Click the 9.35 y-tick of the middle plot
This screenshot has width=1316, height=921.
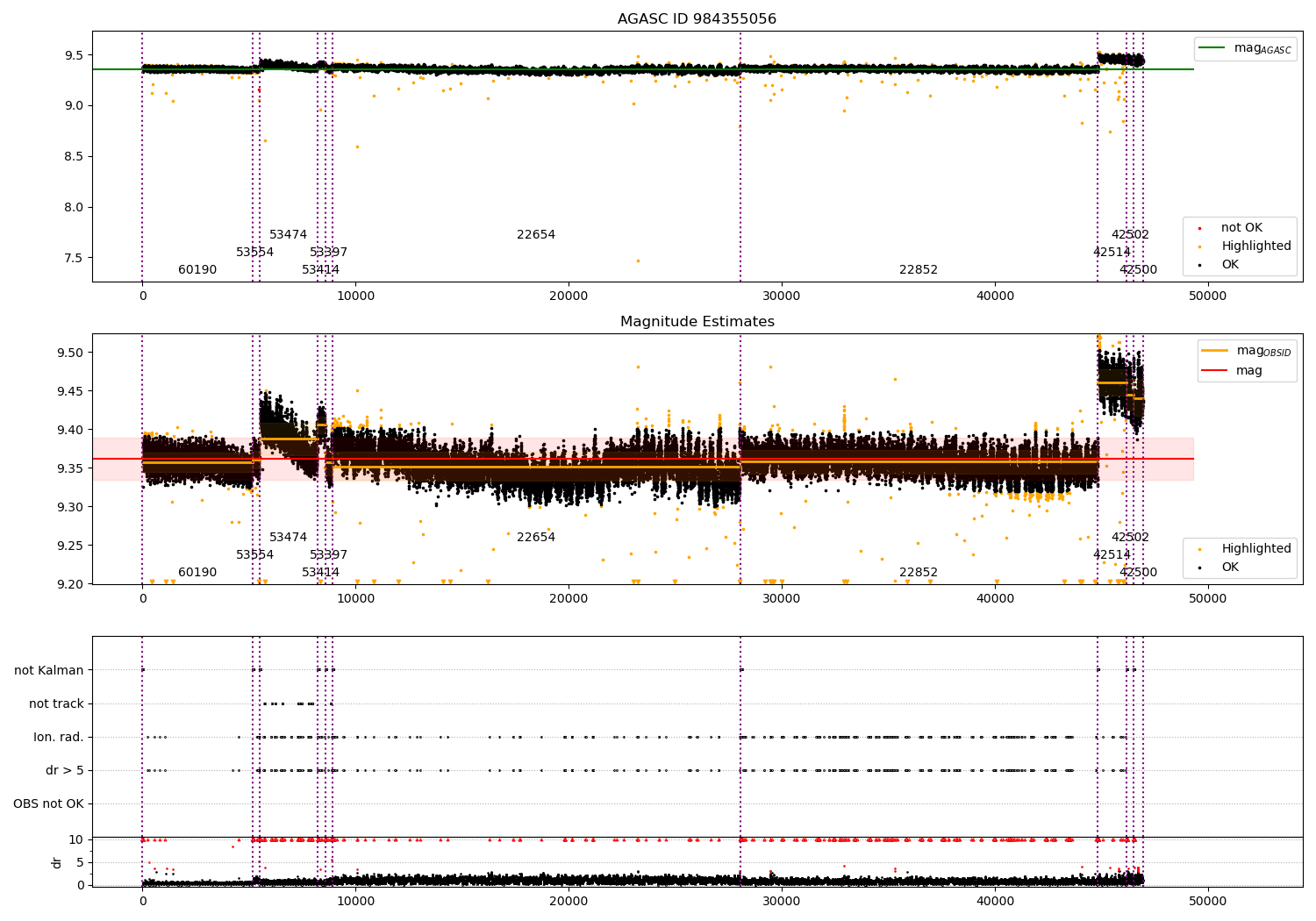coord(70,468)
